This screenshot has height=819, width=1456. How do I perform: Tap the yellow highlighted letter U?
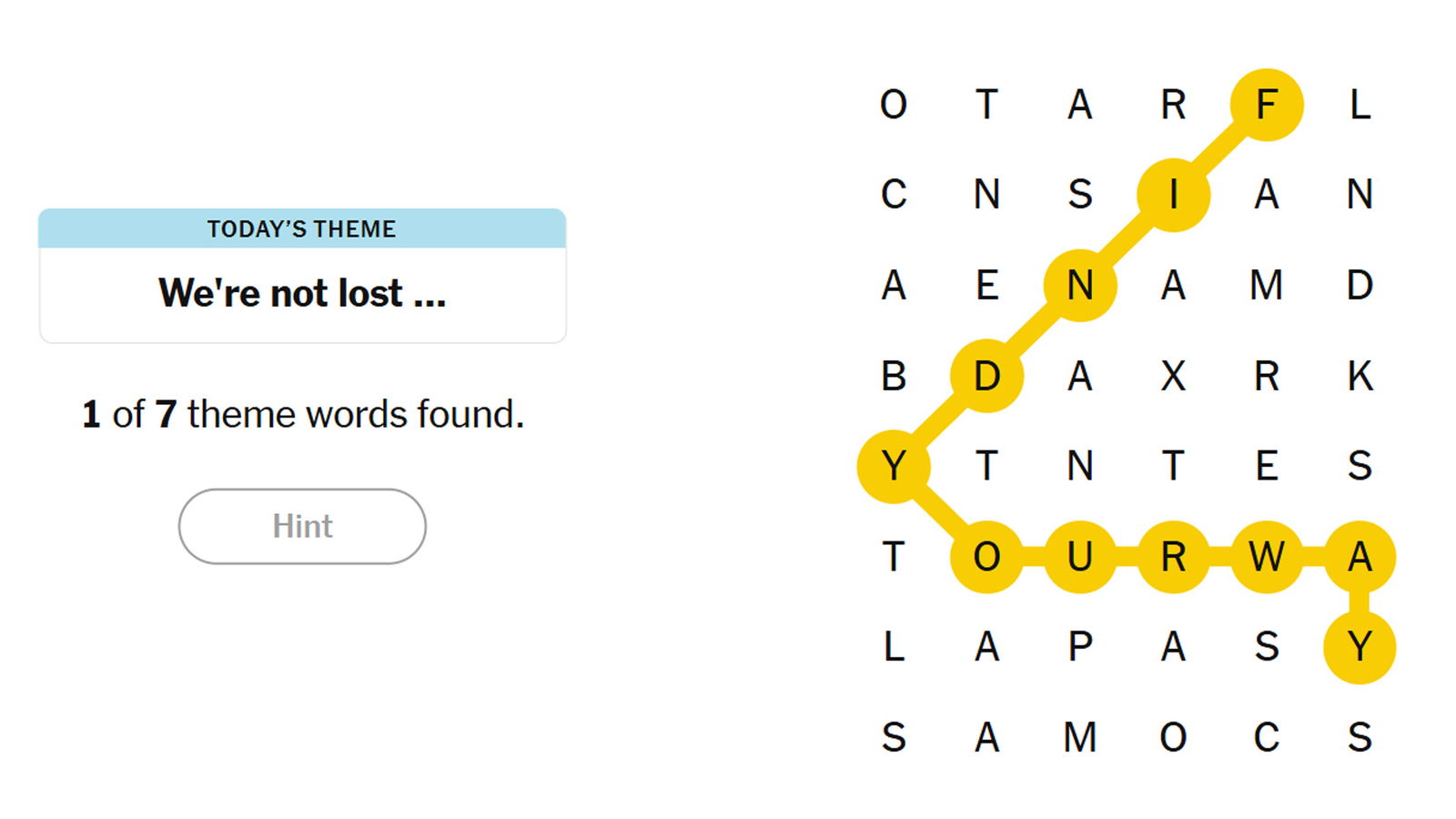(1080, 556)
